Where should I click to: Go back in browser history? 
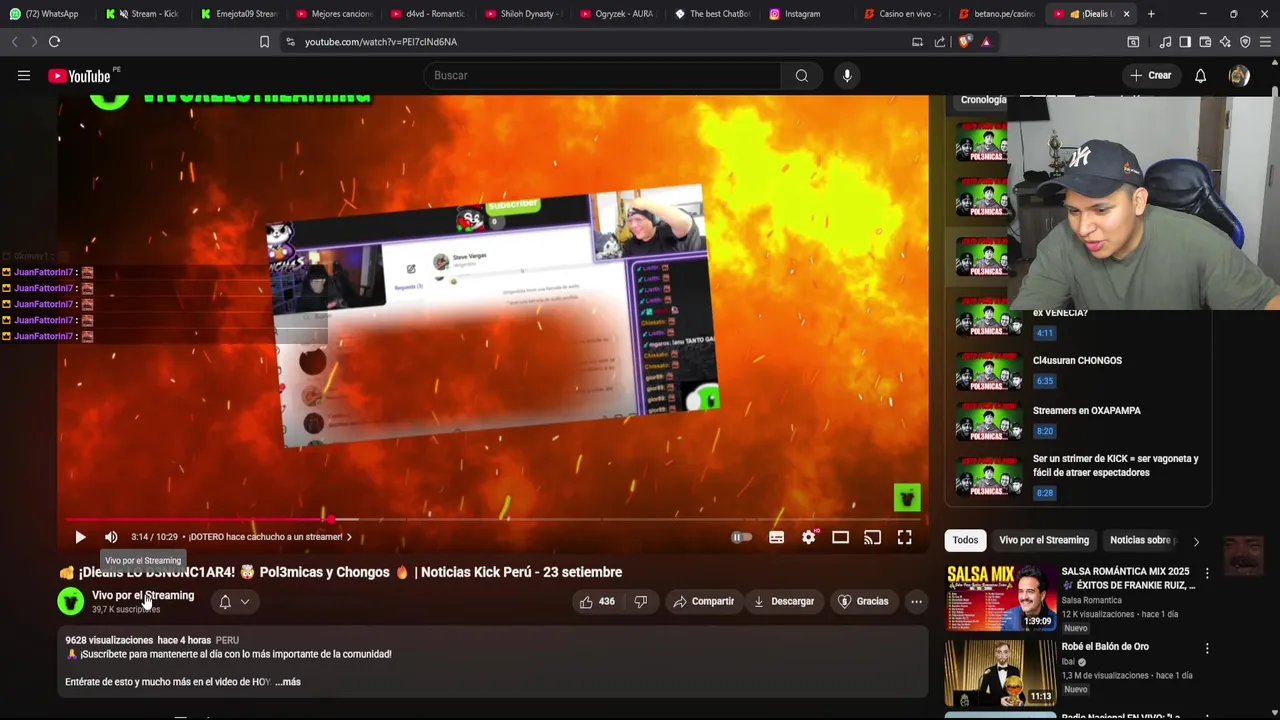point(14,42)
